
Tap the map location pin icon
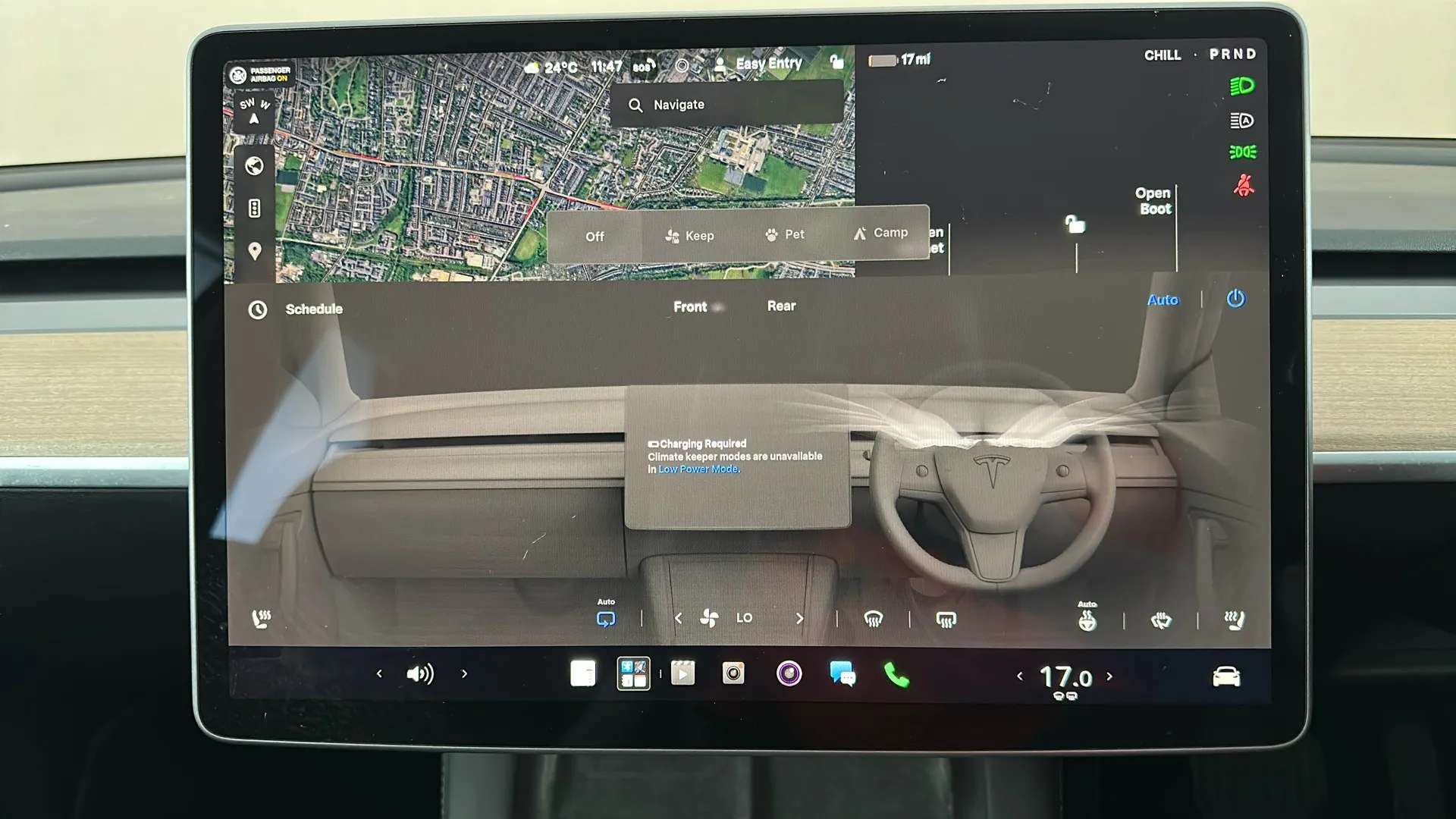(255, 251)
